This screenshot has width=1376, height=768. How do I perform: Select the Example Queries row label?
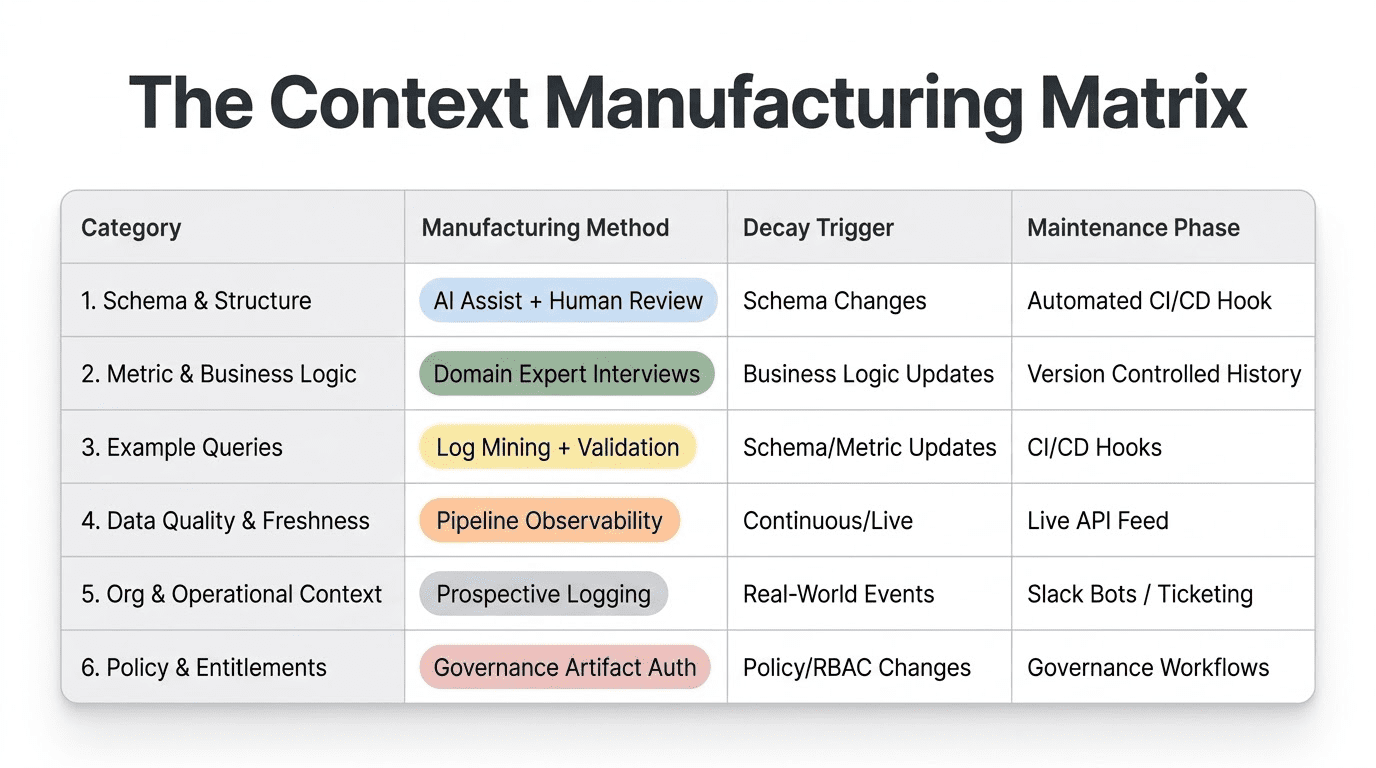(x=182, y=447)
